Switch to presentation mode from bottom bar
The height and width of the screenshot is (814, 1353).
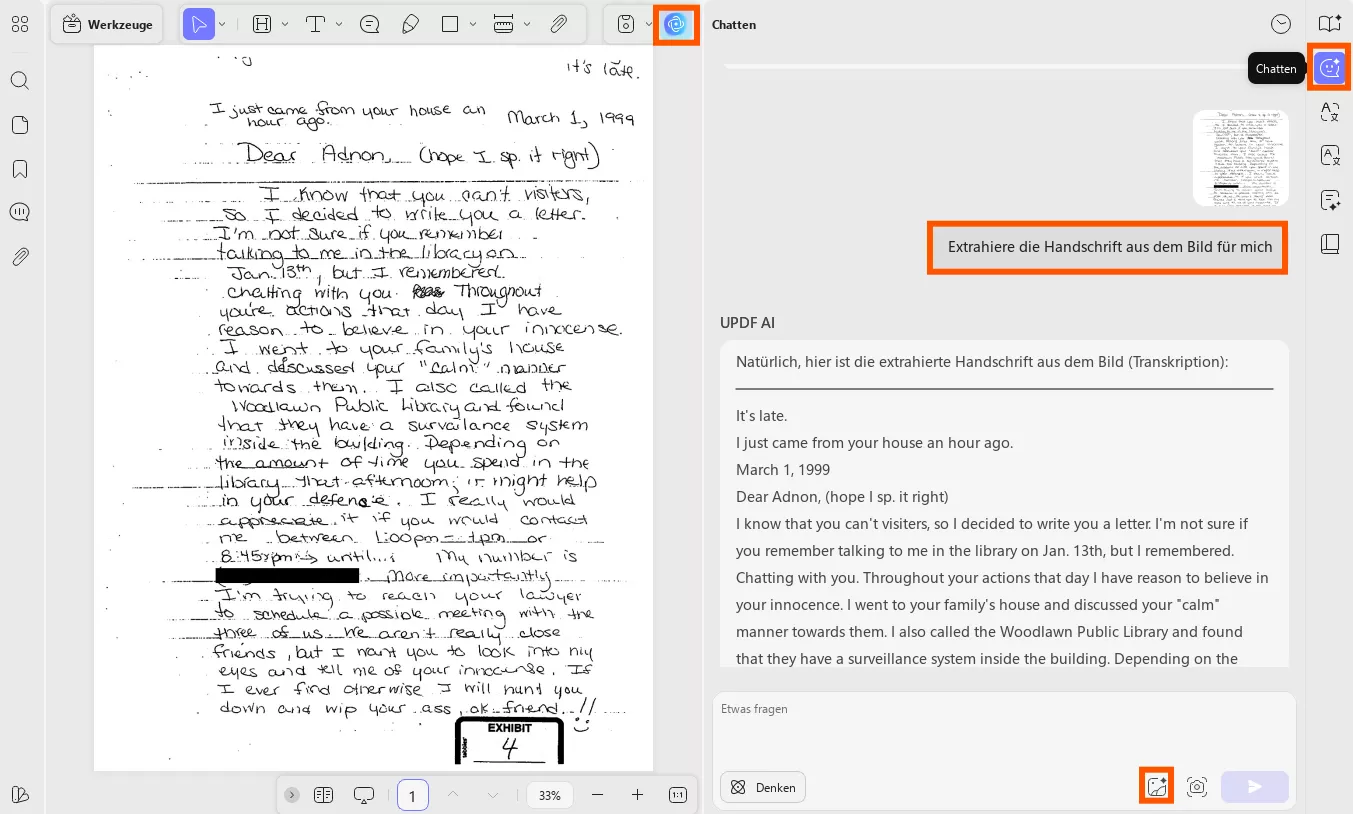pyautogui.click(x=363, y=795)
